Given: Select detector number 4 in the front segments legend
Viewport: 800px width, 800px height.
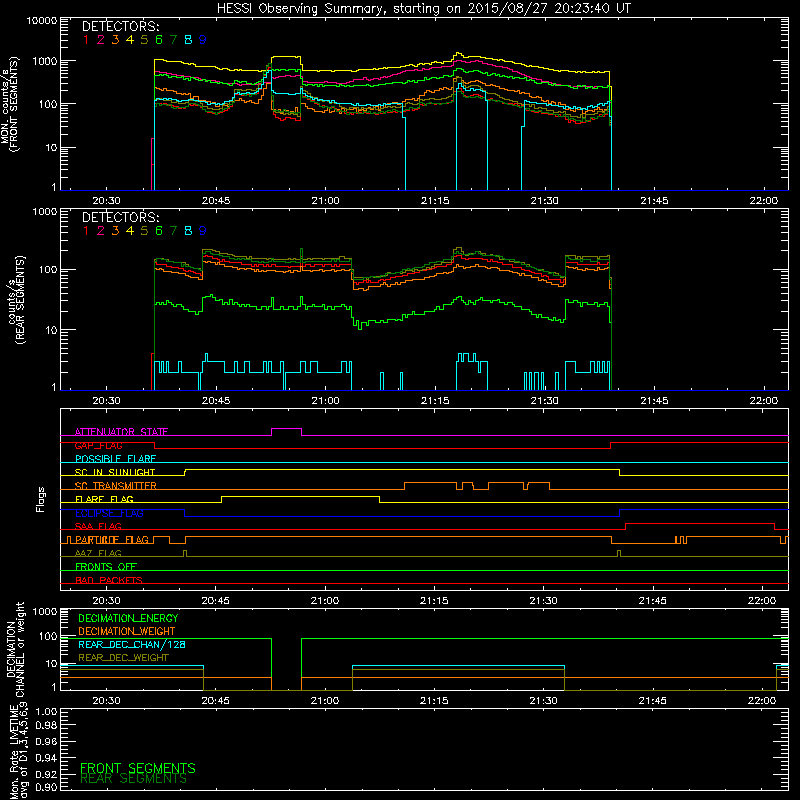Looking at the screenshot, I should pos(130,40).
